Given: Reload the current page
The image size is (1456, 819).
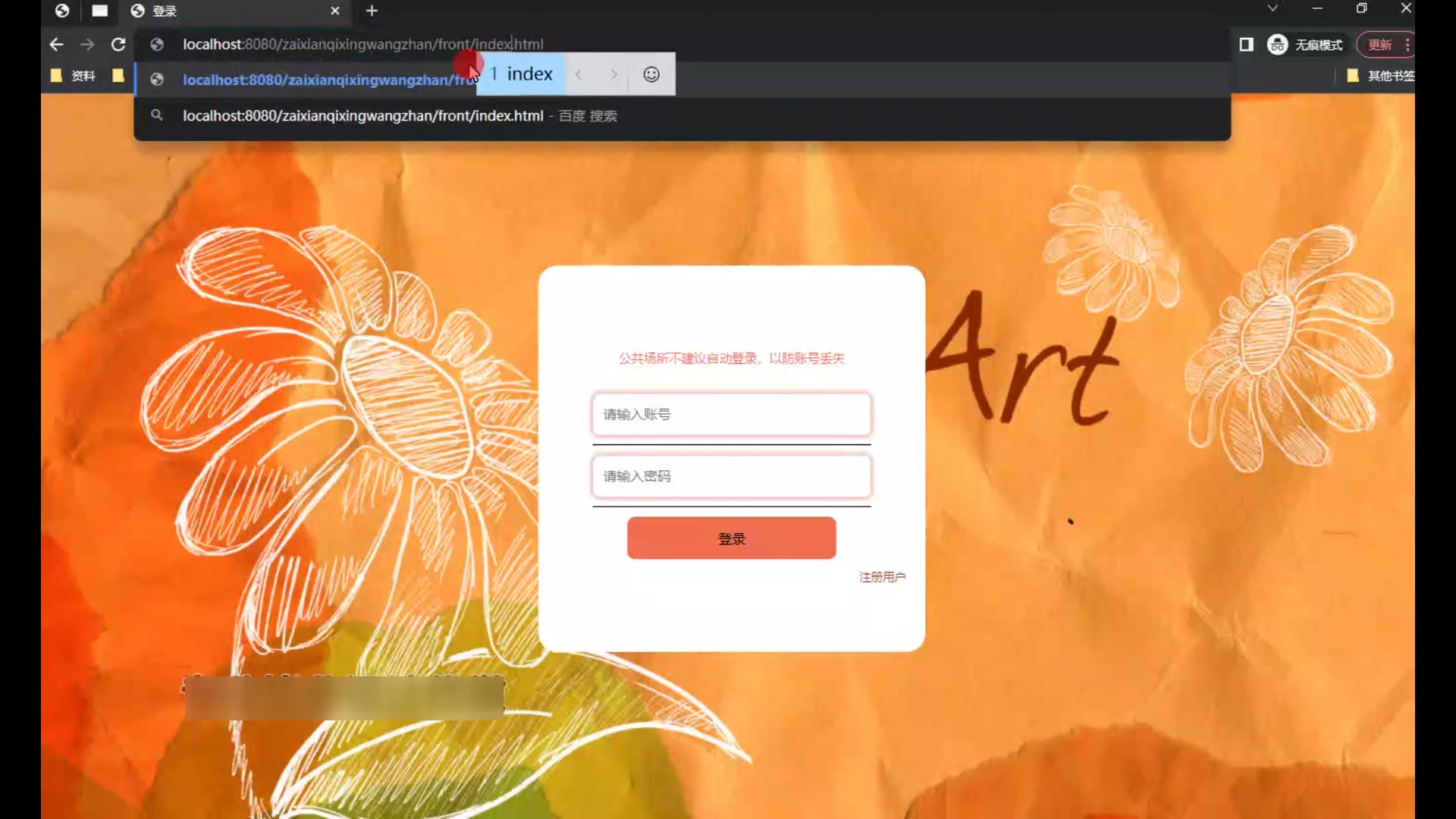Looking at the screenshot, I should point(118,45).
